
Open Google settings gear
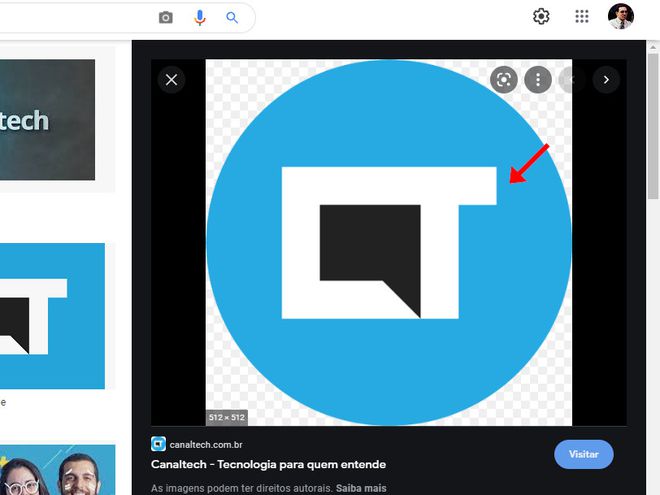pos(541,16)
